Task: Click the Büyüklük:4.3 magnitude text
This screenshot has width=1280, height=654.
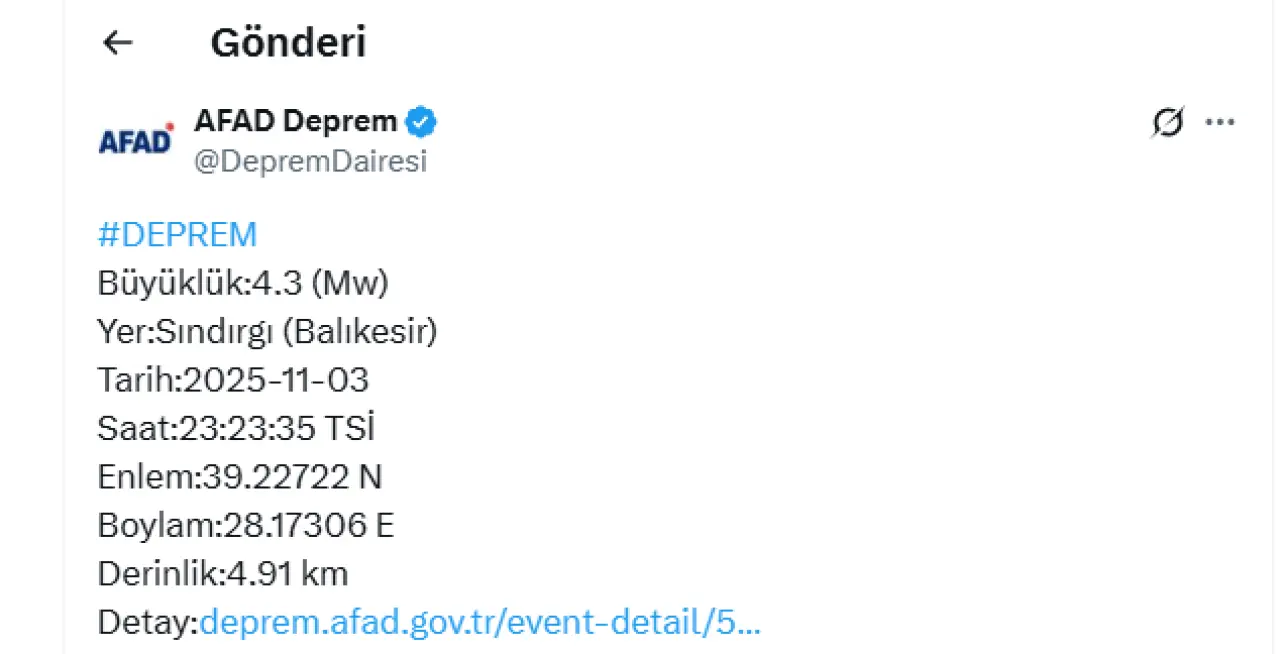Action: click(242, 283)
